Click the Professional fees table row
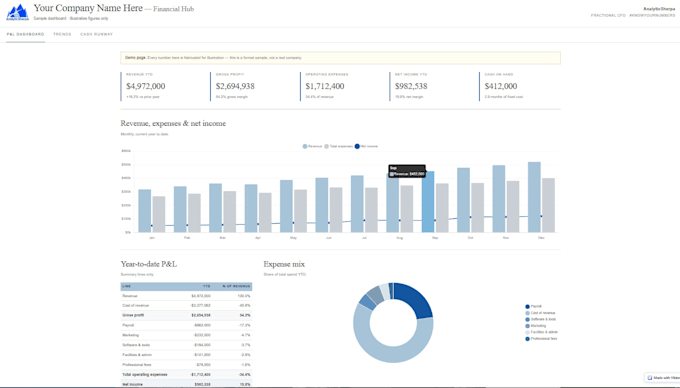The height and width of the screenshot is (388, 680). [x=186, y=365]
